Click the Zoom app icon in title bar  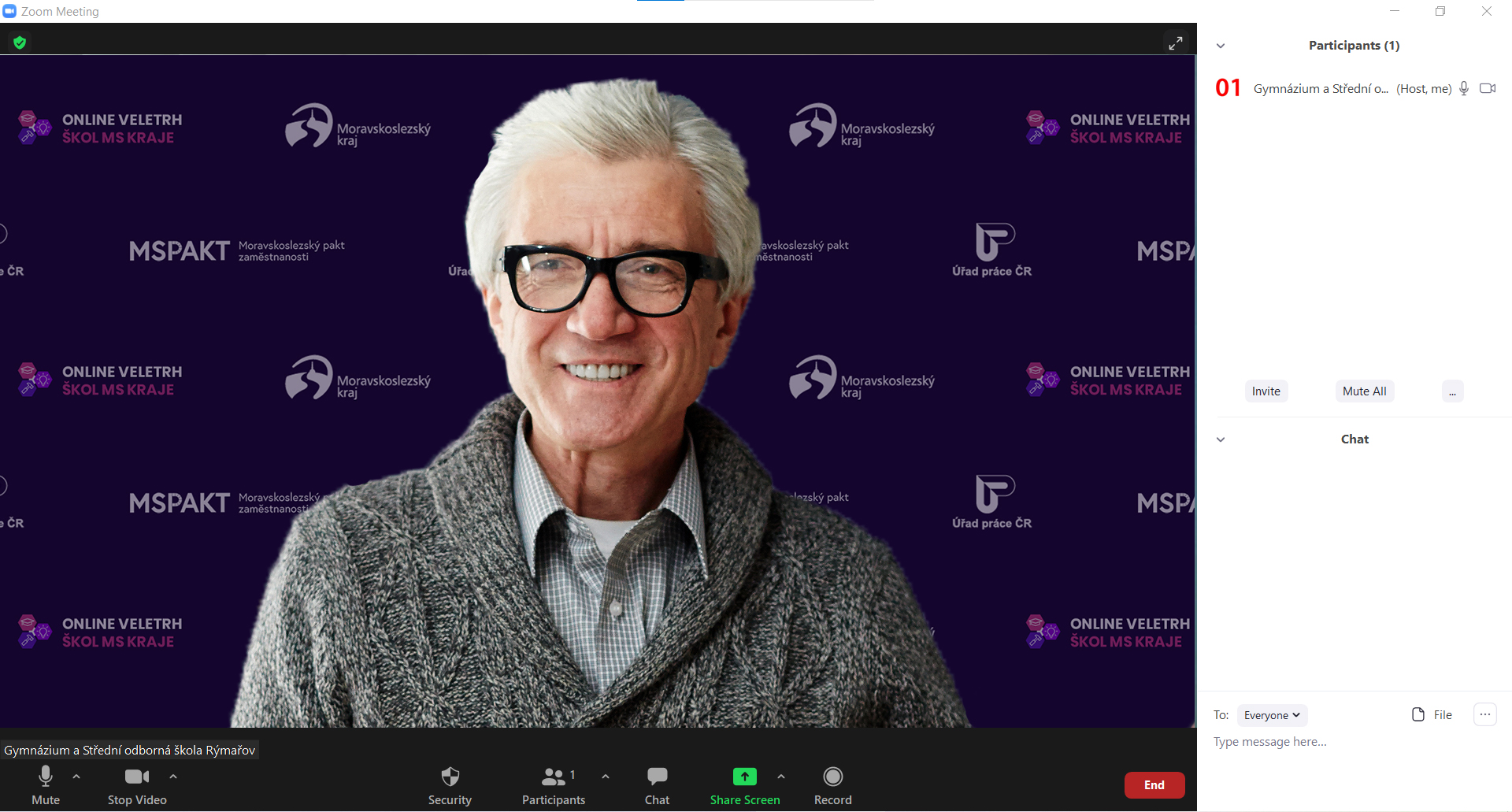(9, 11)
